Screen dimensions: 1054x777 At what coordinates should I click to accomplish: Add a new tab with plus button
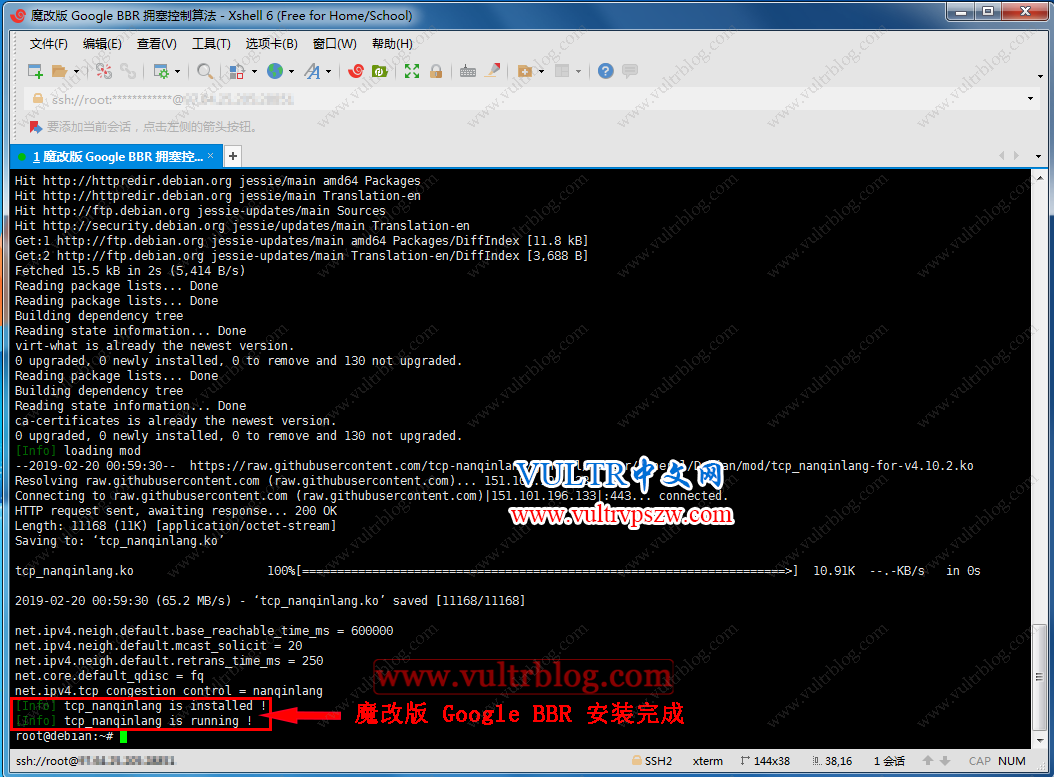[233, 156]
